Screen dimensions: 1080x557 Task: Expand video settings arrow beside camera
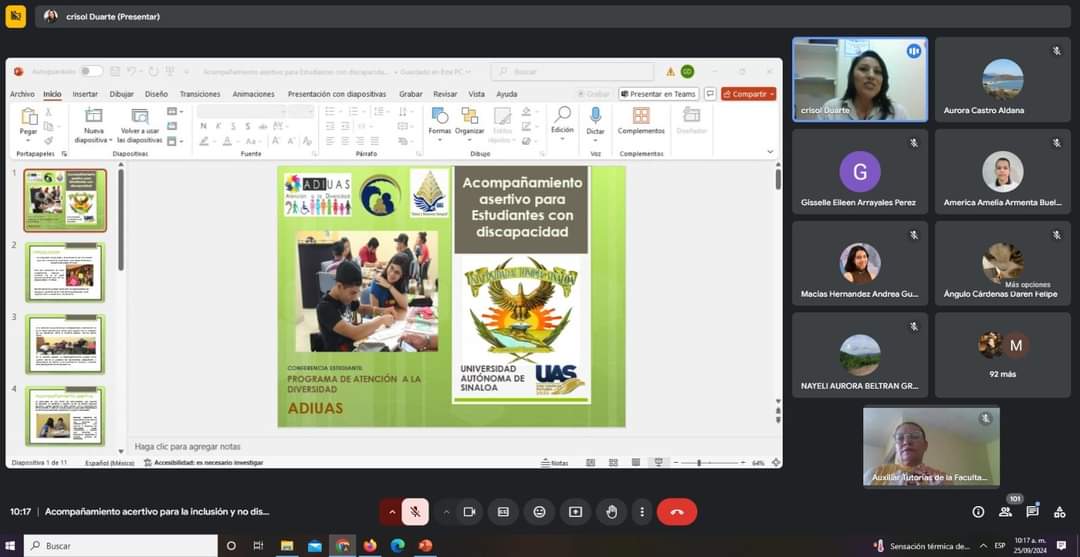coord(446,512)
